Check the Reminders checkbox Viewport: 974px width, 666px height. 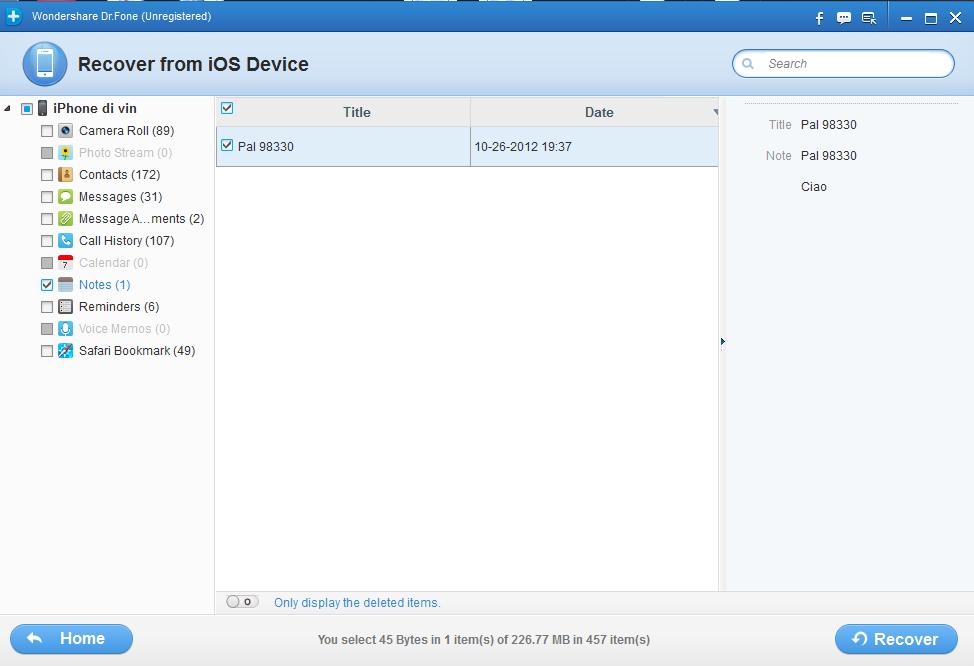[x=47, y=307]
